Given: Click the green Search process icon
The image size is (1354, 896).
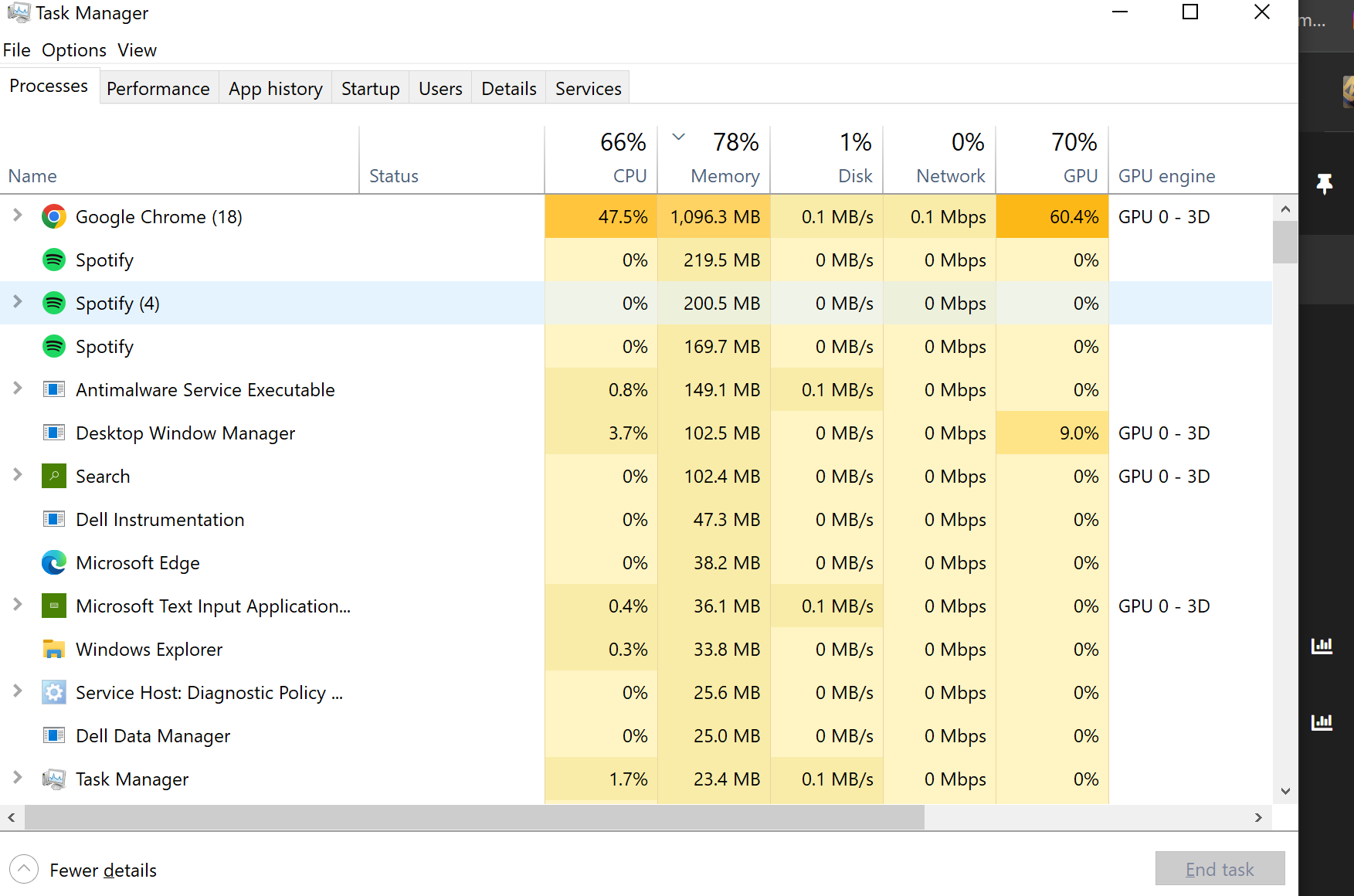Looking at the screenshot, I should tap(53, 476).
